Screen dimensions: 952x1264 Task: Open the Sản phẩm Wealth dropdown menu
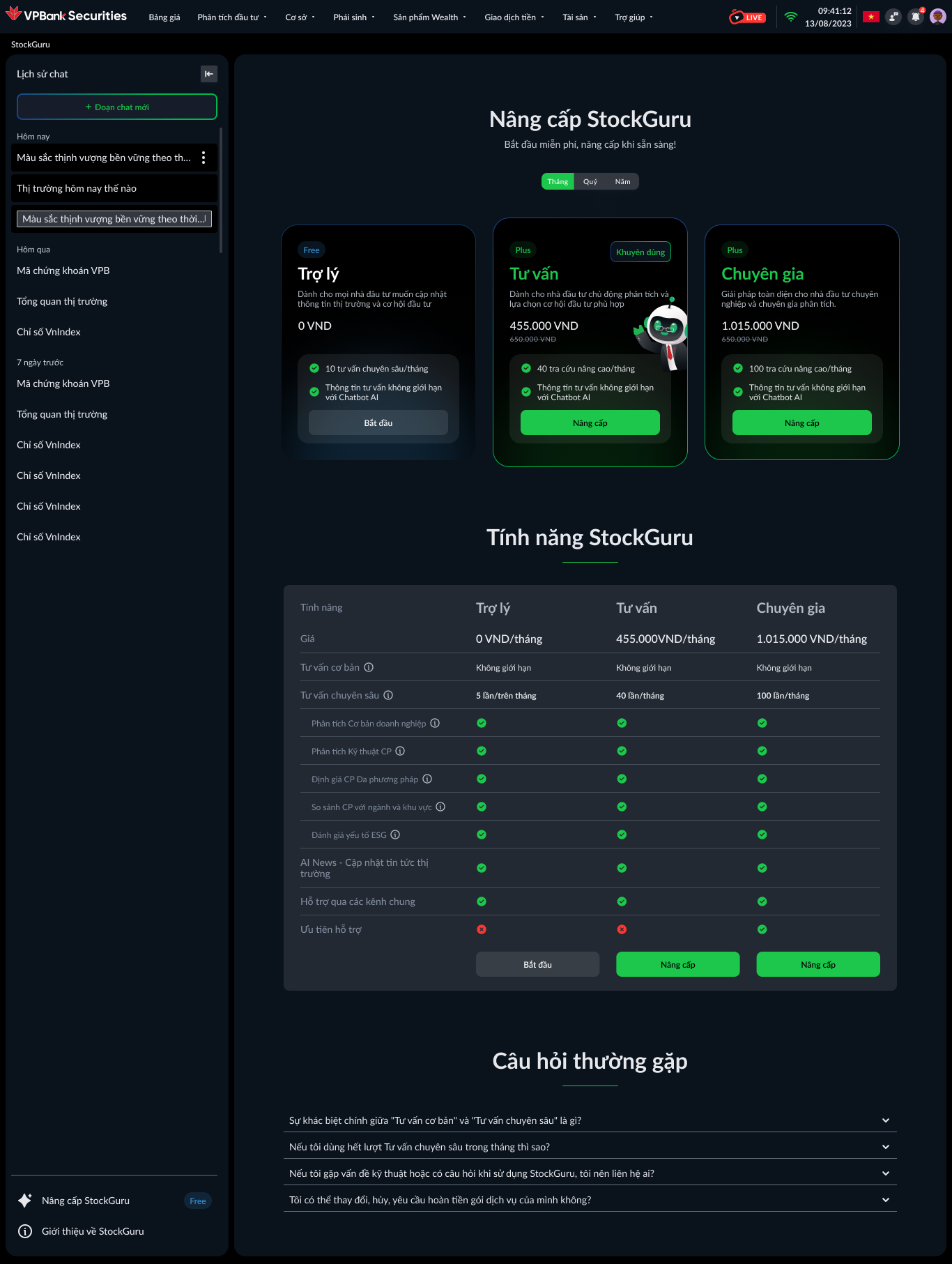point(429,17)
